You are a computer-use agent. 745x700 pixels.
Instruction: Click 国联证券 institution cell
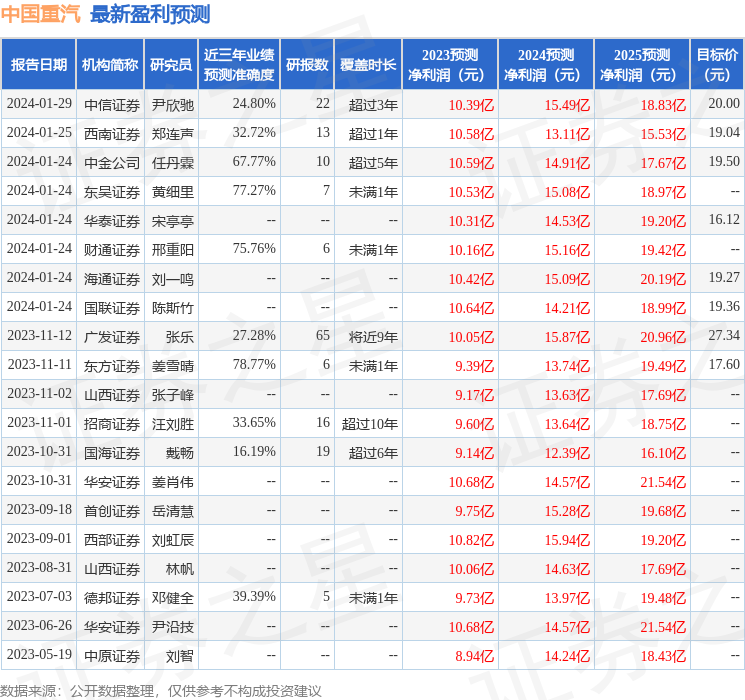[112, 308]
